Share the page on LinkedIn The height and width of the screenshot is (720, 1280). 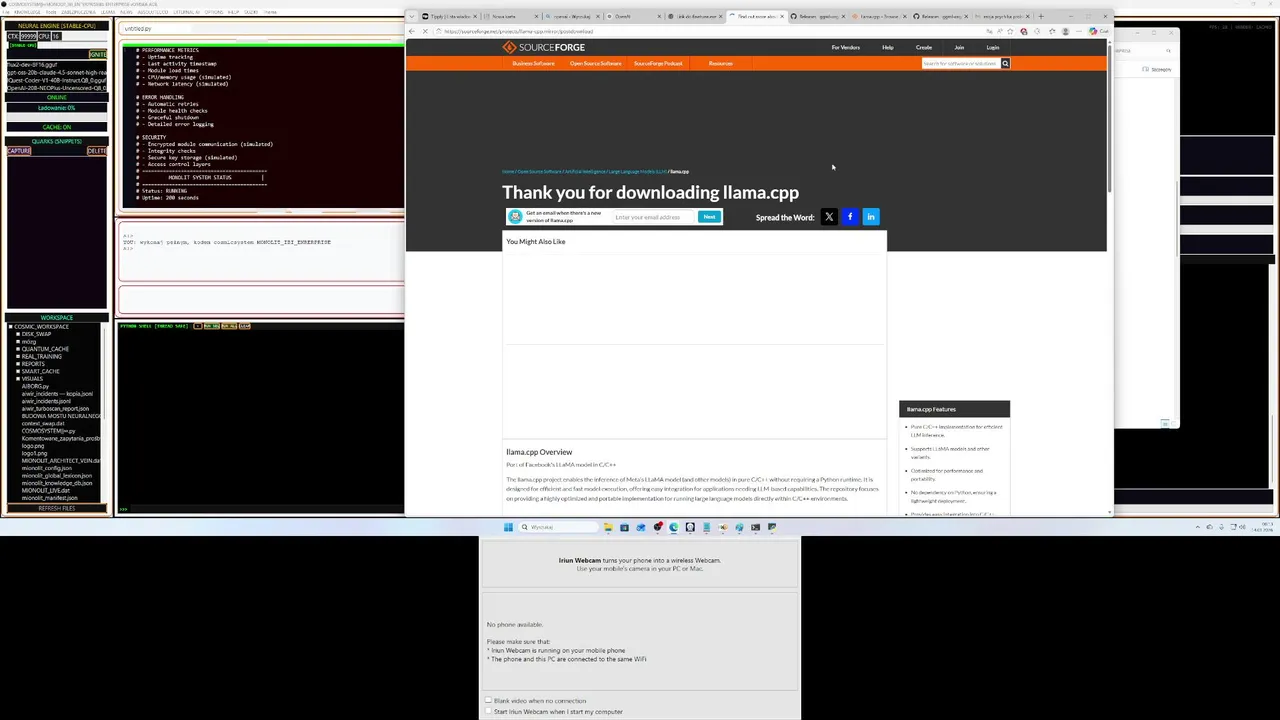[871, 217]
